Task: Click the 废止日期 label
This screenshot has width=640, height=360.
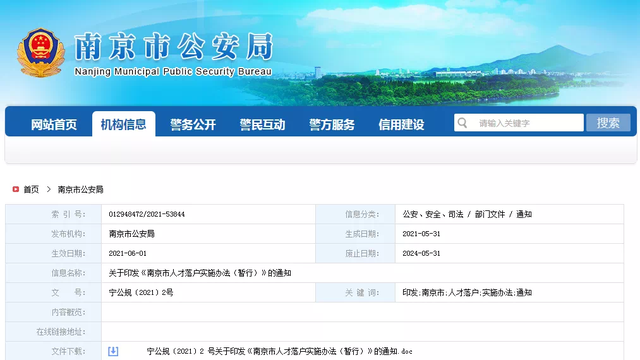Action: coord(362,253)
